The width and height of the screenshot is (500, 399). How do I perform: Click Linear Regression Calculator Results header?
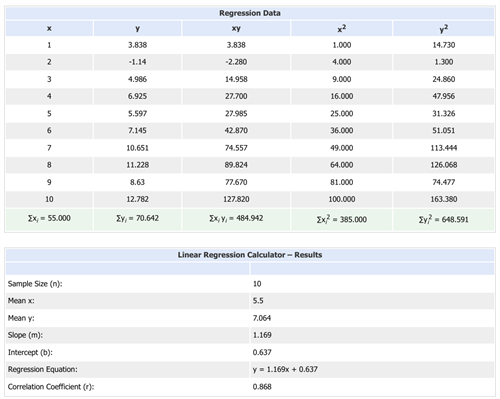pyautogui.click(x=250, y=255)
